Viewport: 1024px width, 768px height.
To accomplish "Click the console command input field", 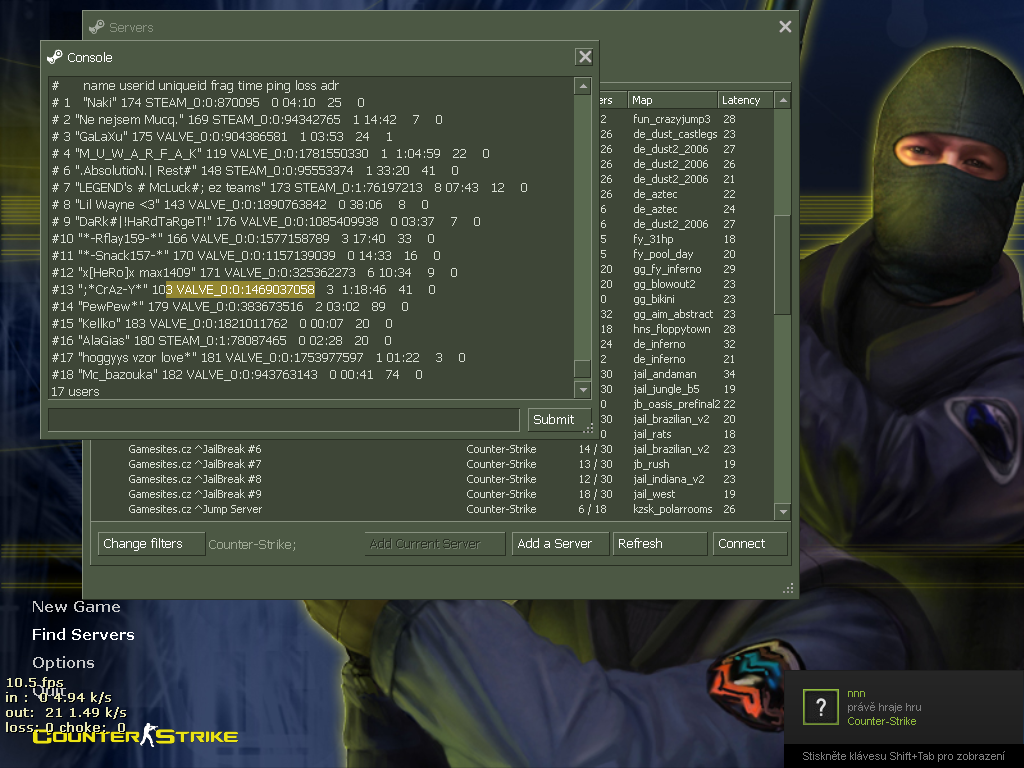I will [x=284, y=419].
